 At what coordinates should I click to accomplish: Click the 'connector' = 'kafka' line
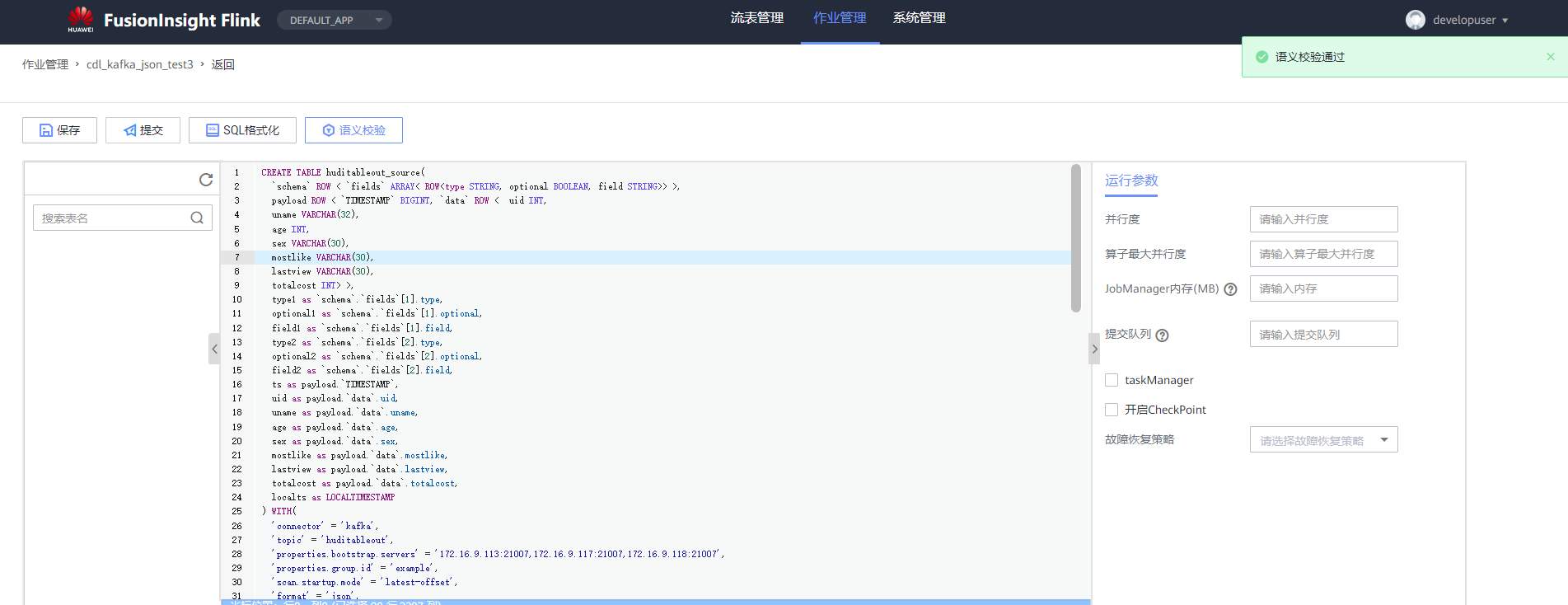pyautogui.click(x=325, y=526)
